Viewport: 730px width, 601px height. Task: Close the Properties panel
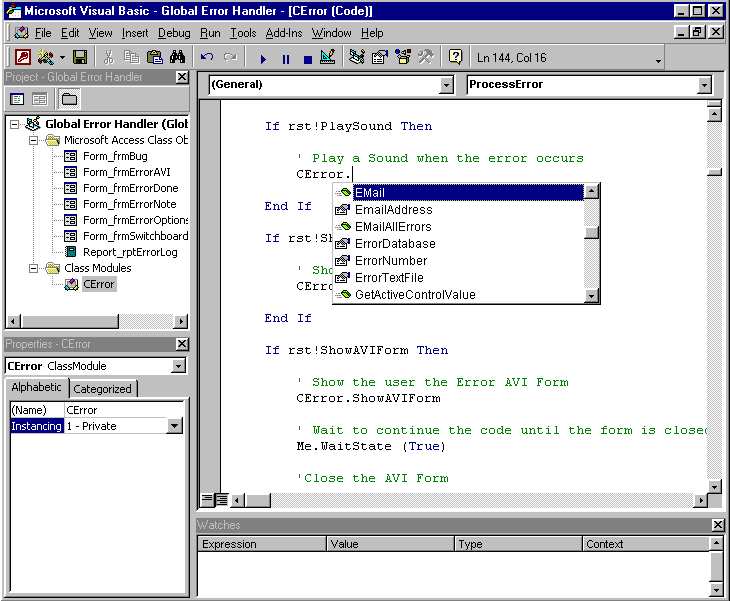tap(182, 344)
